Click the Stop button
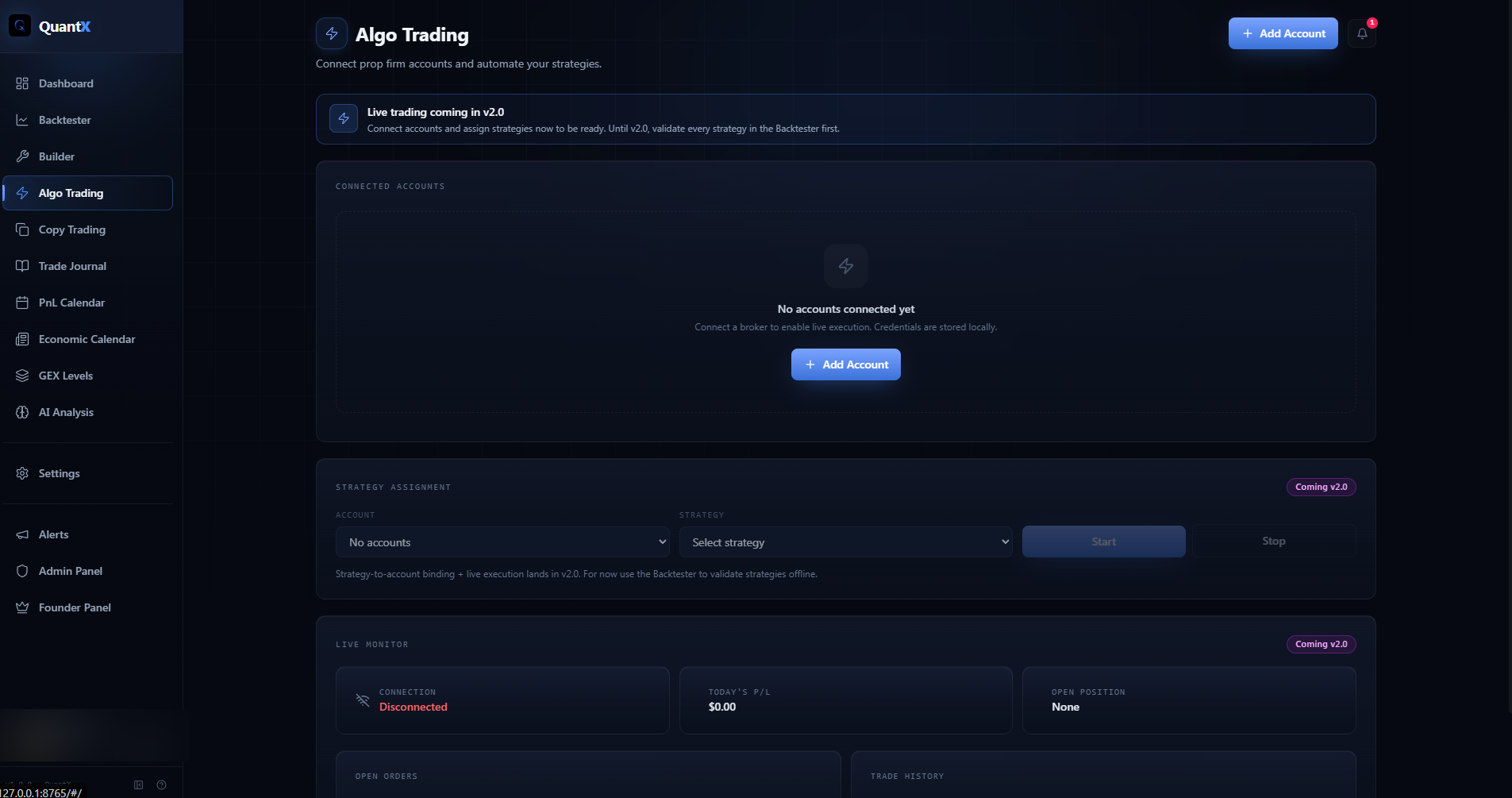Screen dimensions: 1512x798 [1274, 541]
